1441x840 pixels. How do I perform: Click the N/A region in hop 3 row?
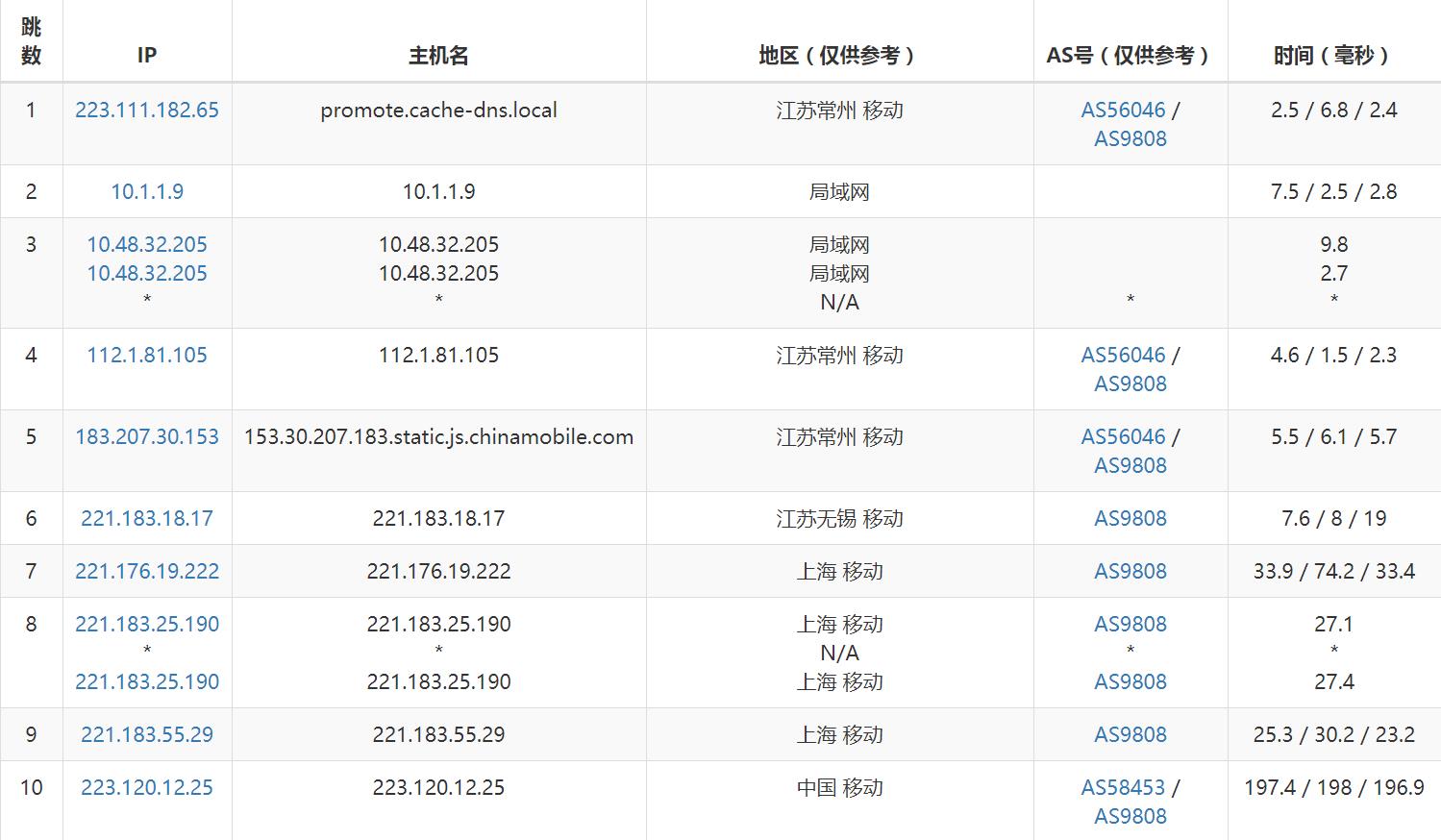click(x=839, y=302)
